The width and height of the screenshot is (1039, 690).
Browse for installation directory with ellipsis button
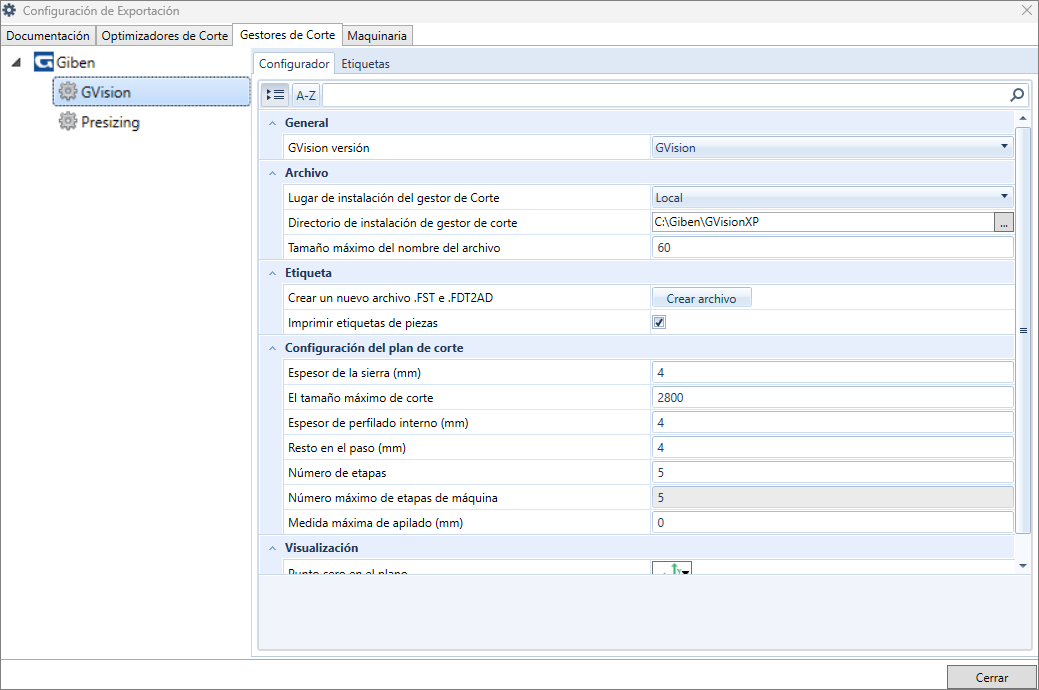pos(1003,223)
